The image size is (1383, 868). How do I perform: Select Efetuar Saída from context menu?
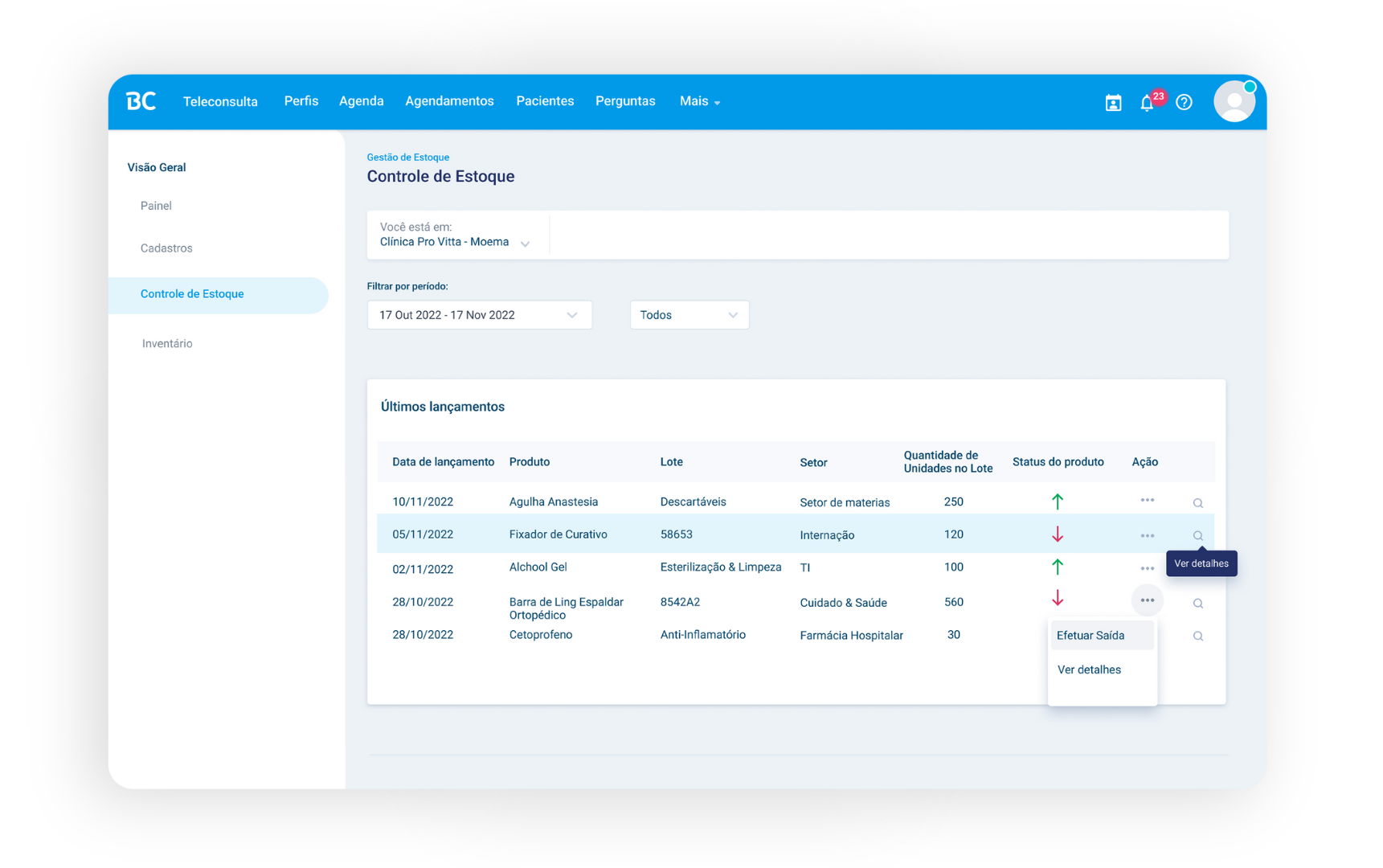(x=1090, y=636)
